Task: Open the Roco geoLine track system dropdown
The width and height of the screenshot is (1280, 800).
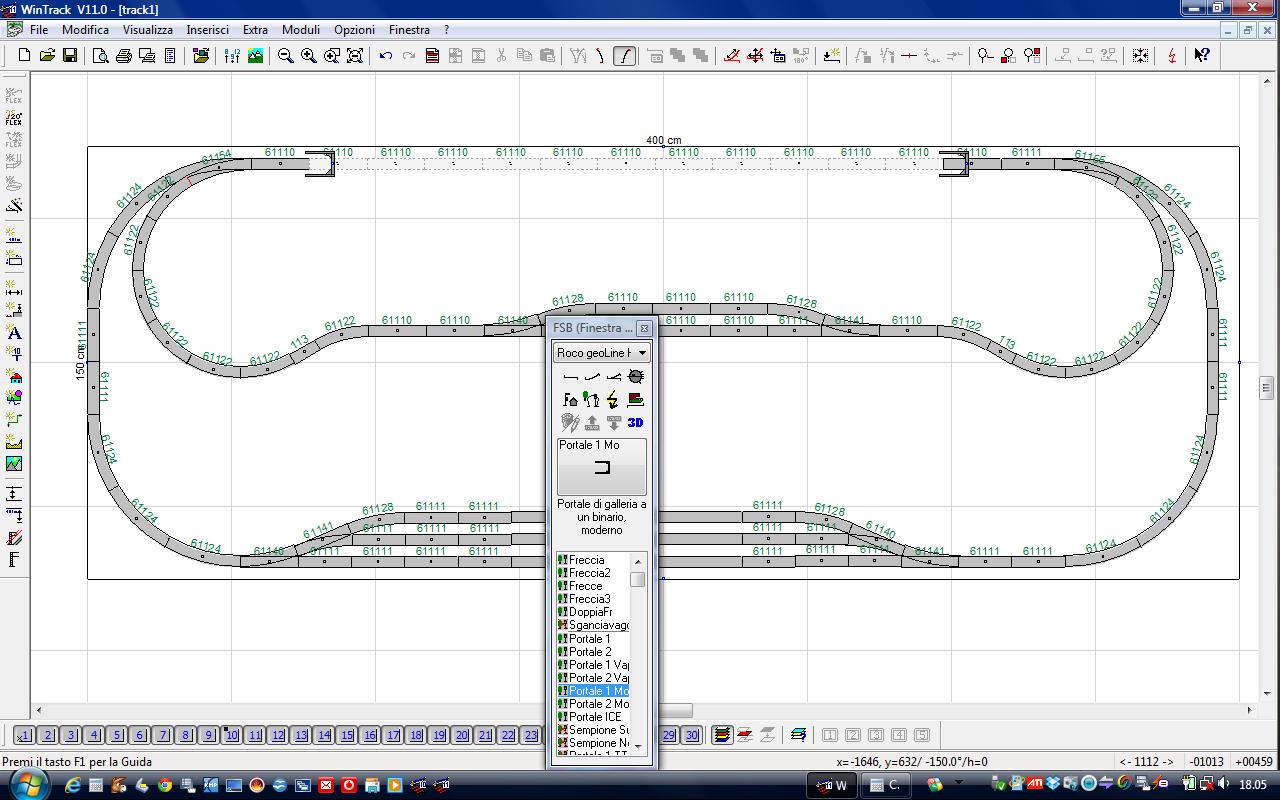Action: [602, 353]
